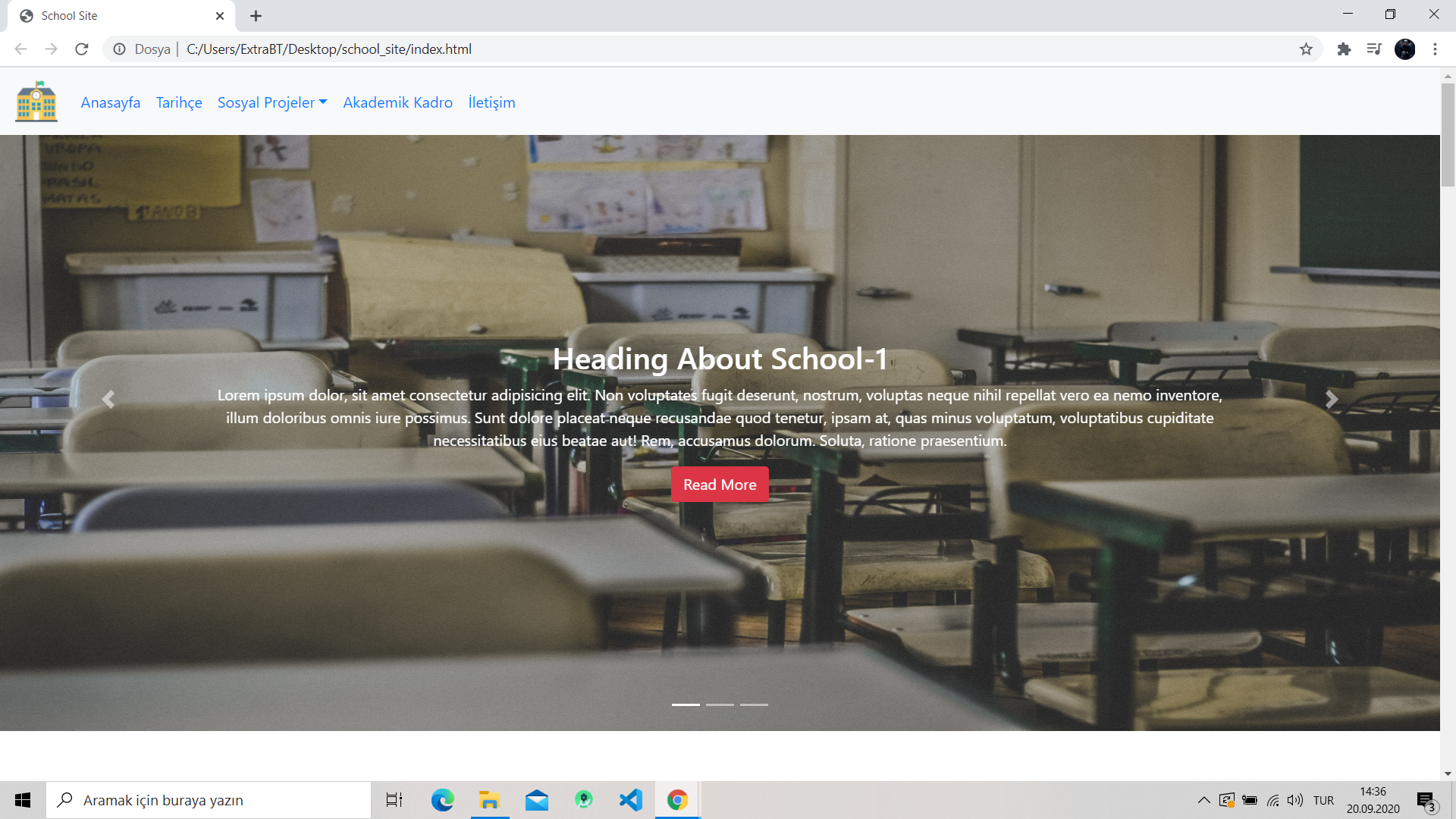Advance the carousel with the right arrow

click(1332, 400)
